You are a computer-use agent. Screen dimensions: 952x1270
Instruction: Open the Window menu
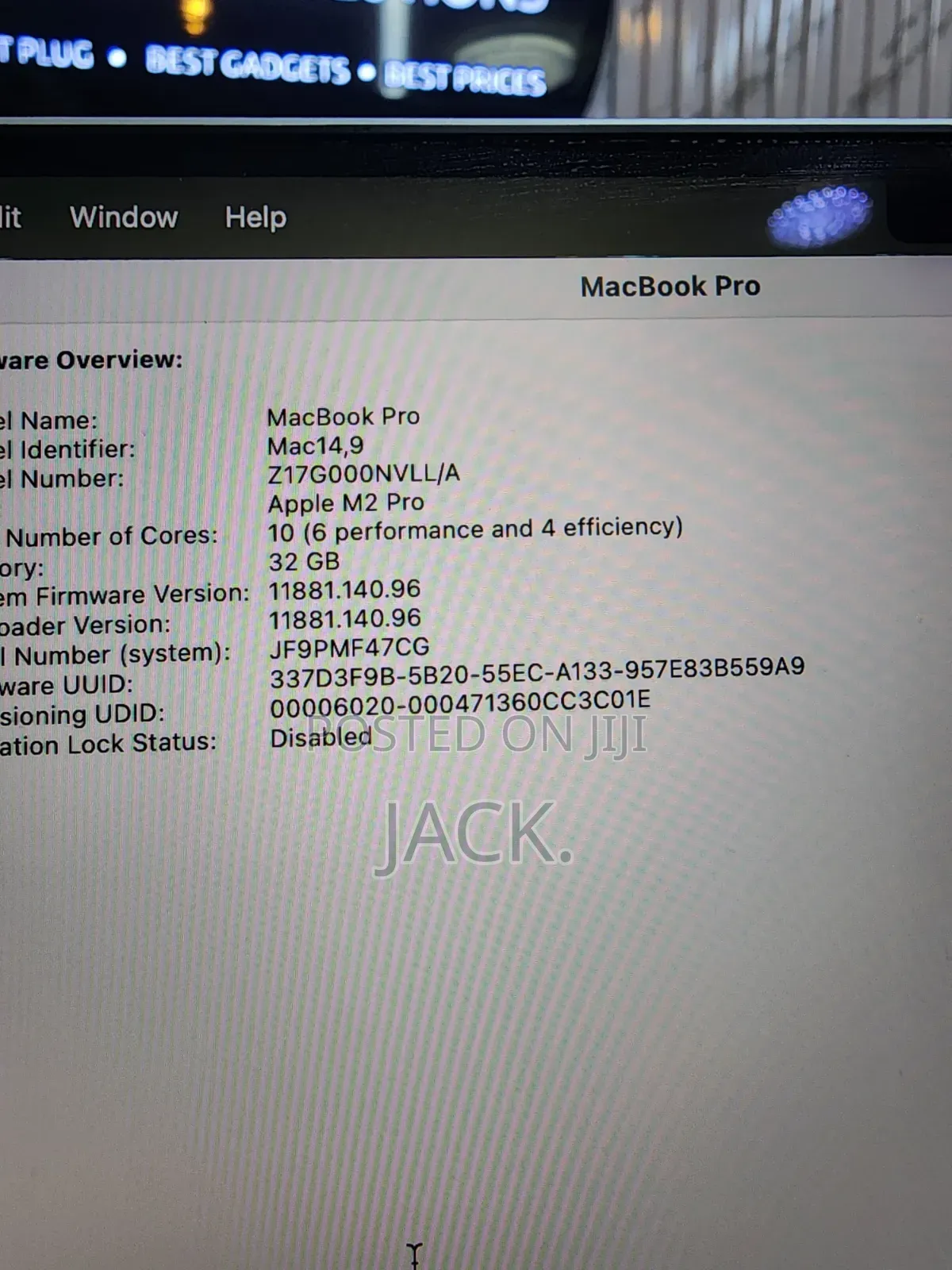pos(124,217)
